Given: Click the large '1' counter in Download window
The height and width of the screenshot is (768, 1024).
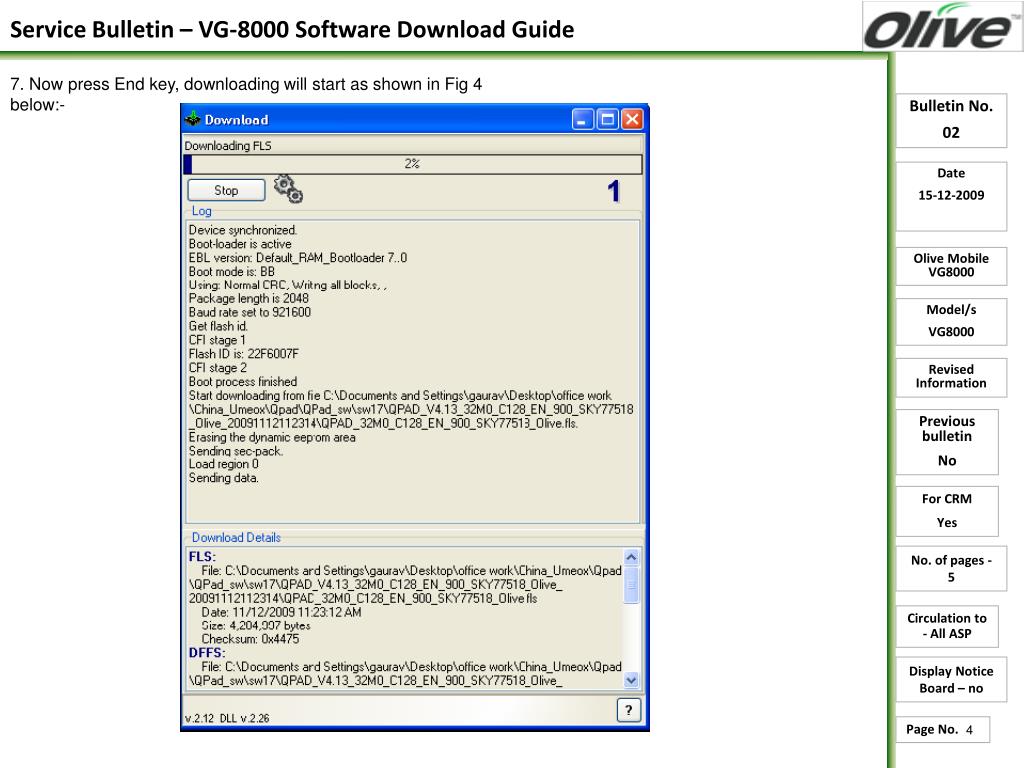Looking at the screenshot, I should [613, 191].
